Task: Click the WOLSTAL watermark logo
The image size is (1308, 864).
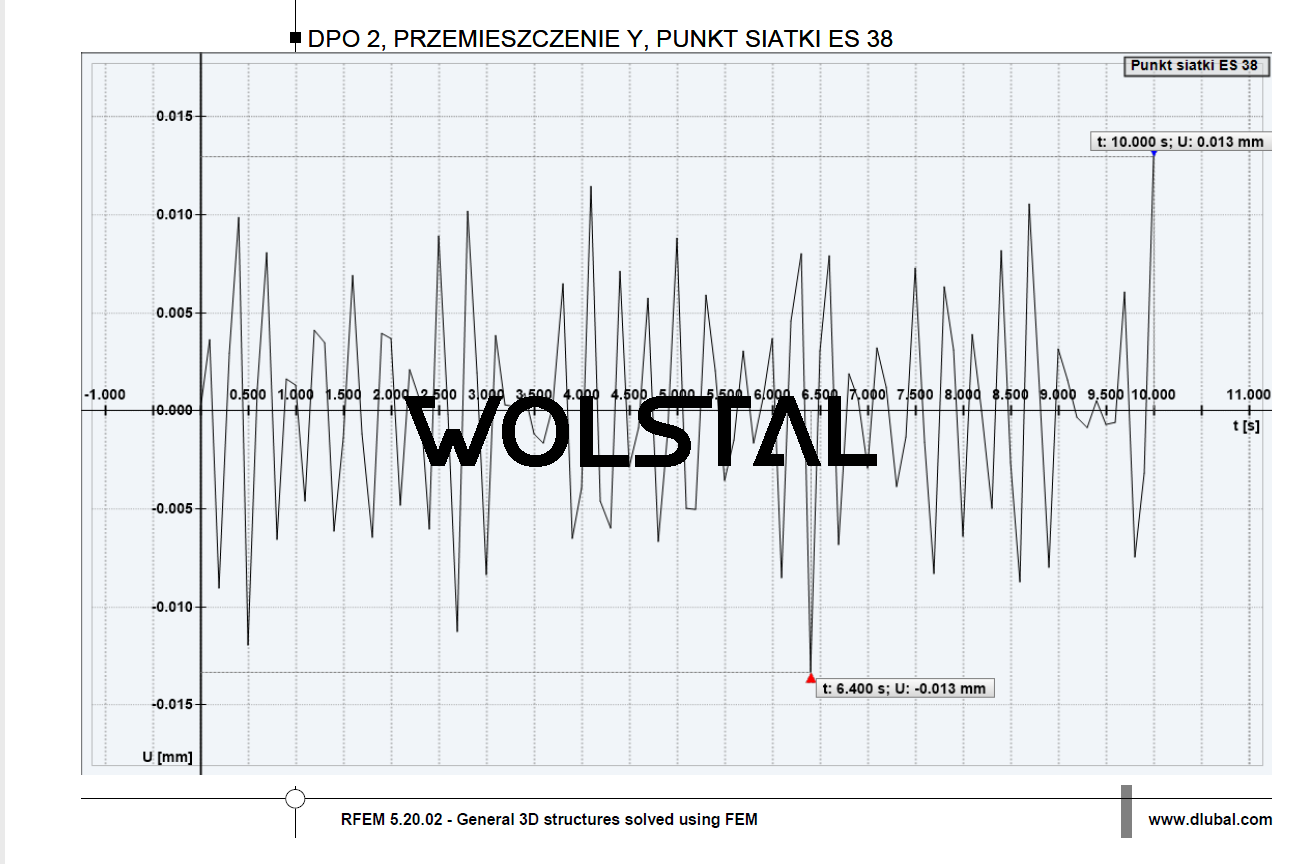Action: (x=645, y=432)
